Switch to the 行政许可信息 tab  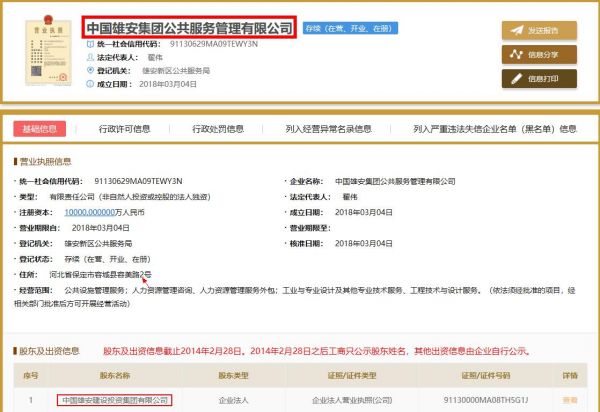click(124, 129)
